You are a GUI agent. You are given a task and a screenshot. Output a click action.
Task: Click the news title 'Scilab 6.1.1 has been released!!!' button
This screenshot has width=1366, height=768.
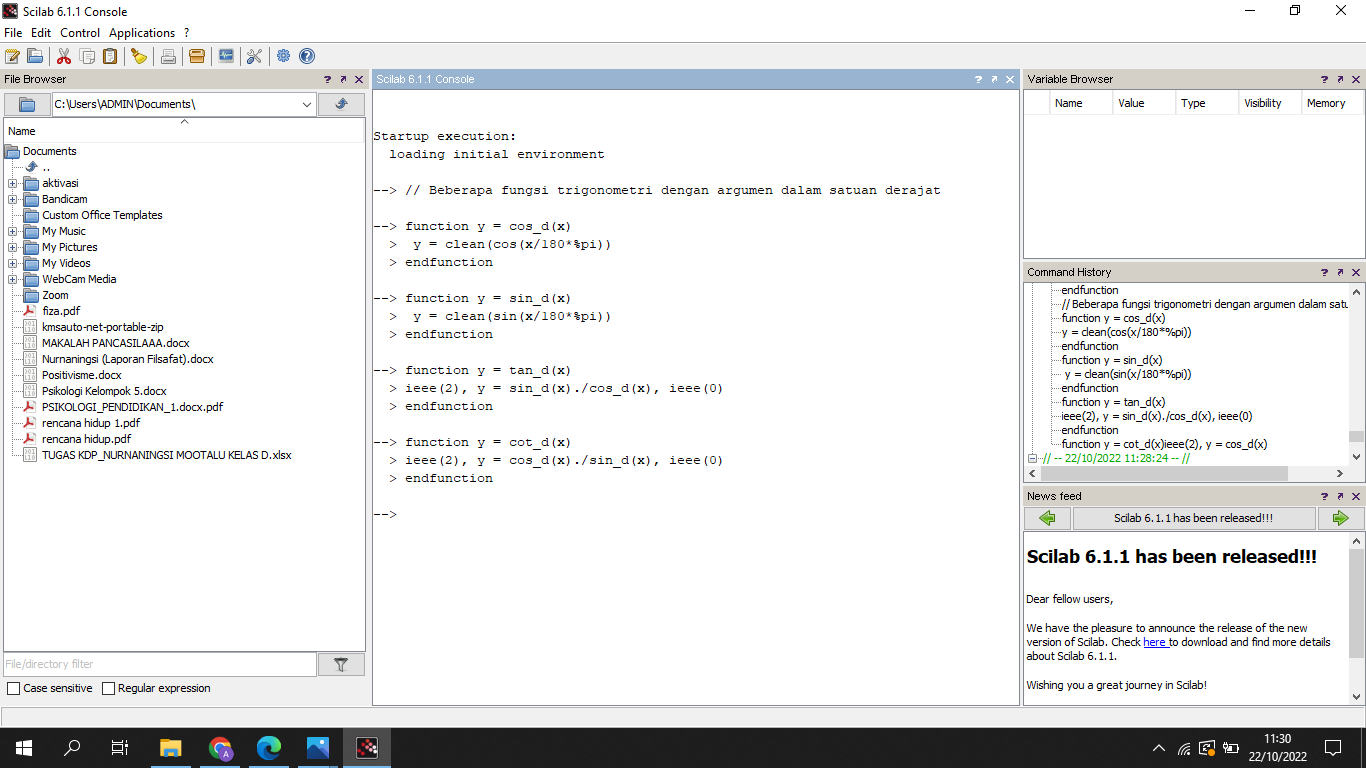click(x=1194, y=518)
